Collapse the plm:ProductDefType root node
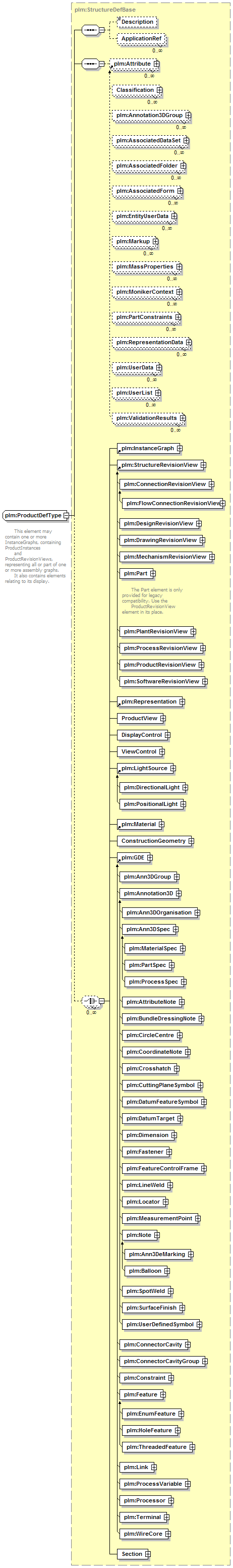This screenshot has width=233, height=1568. coord(66,516)
